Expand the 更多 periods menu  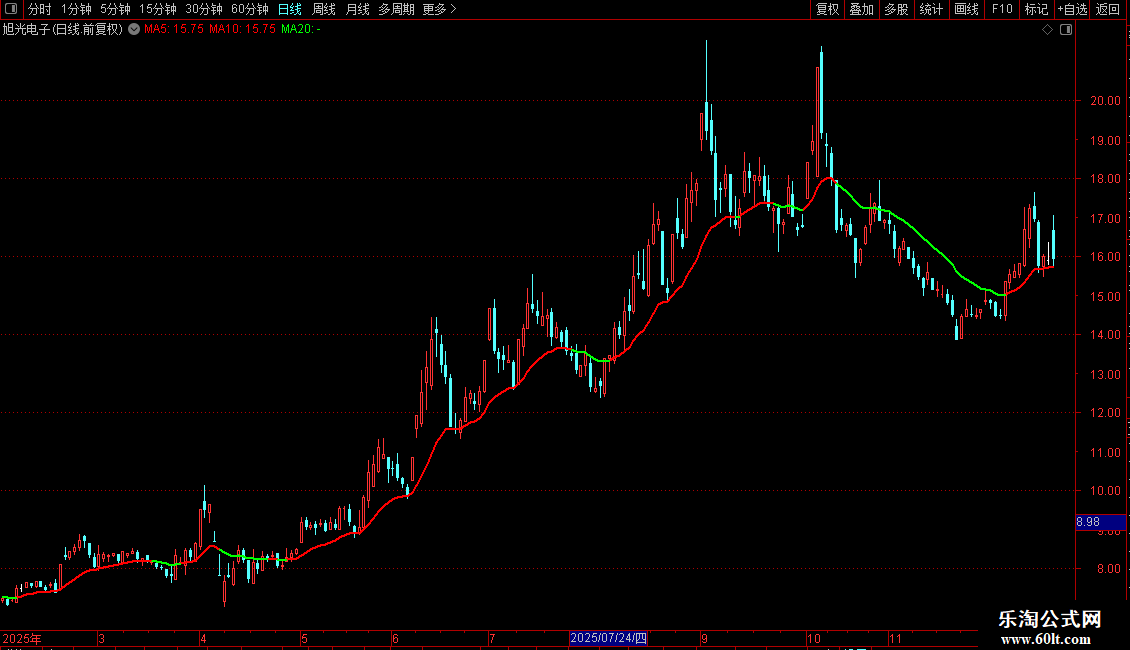pos(439,9)
